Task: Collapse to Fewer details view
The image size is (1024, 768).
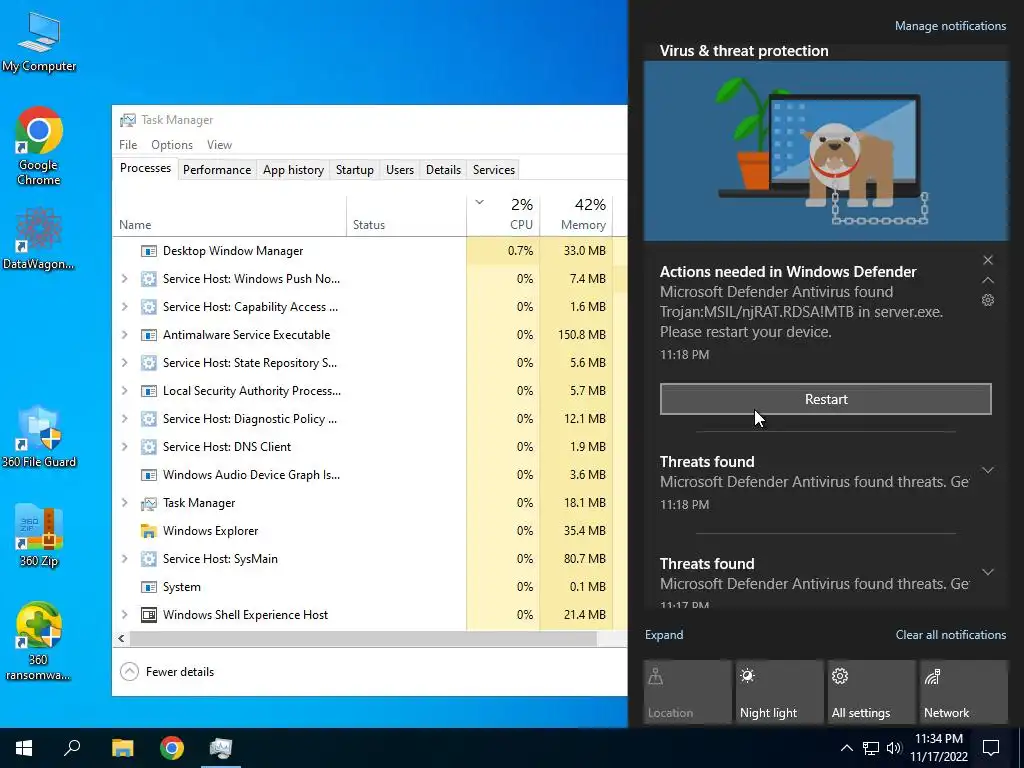Action: tap(168, 671)
